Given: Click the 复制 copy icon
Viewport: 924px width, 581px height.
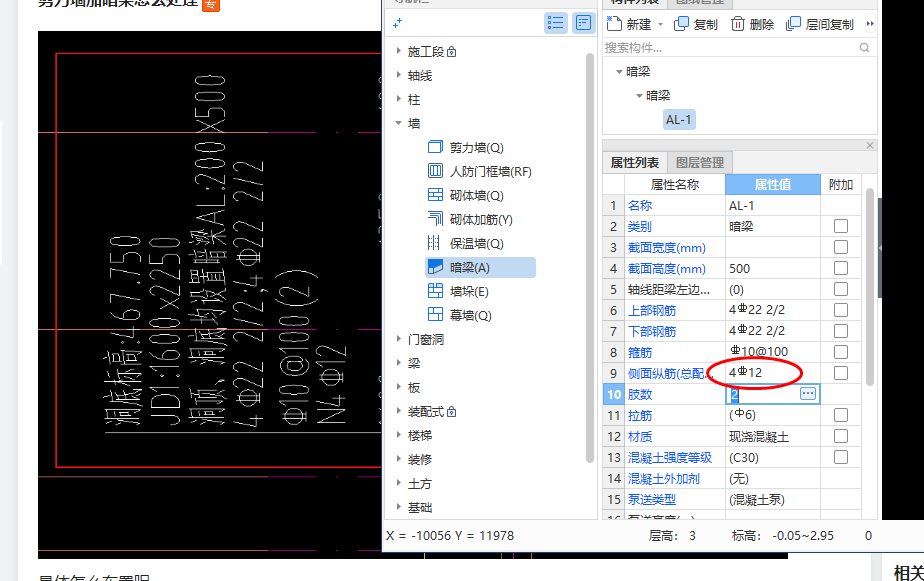Looking at the screenshot, I should tap(681, 24).
